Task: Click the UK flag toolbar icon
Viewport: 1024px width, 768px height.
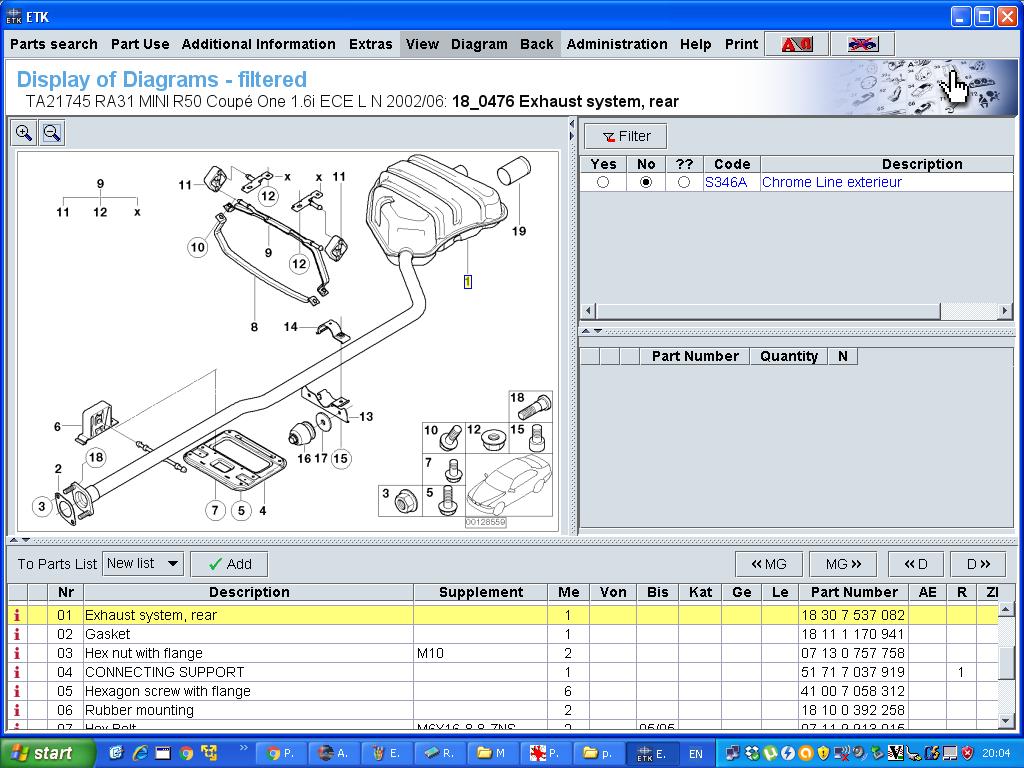Action: [x=861, y=44]
